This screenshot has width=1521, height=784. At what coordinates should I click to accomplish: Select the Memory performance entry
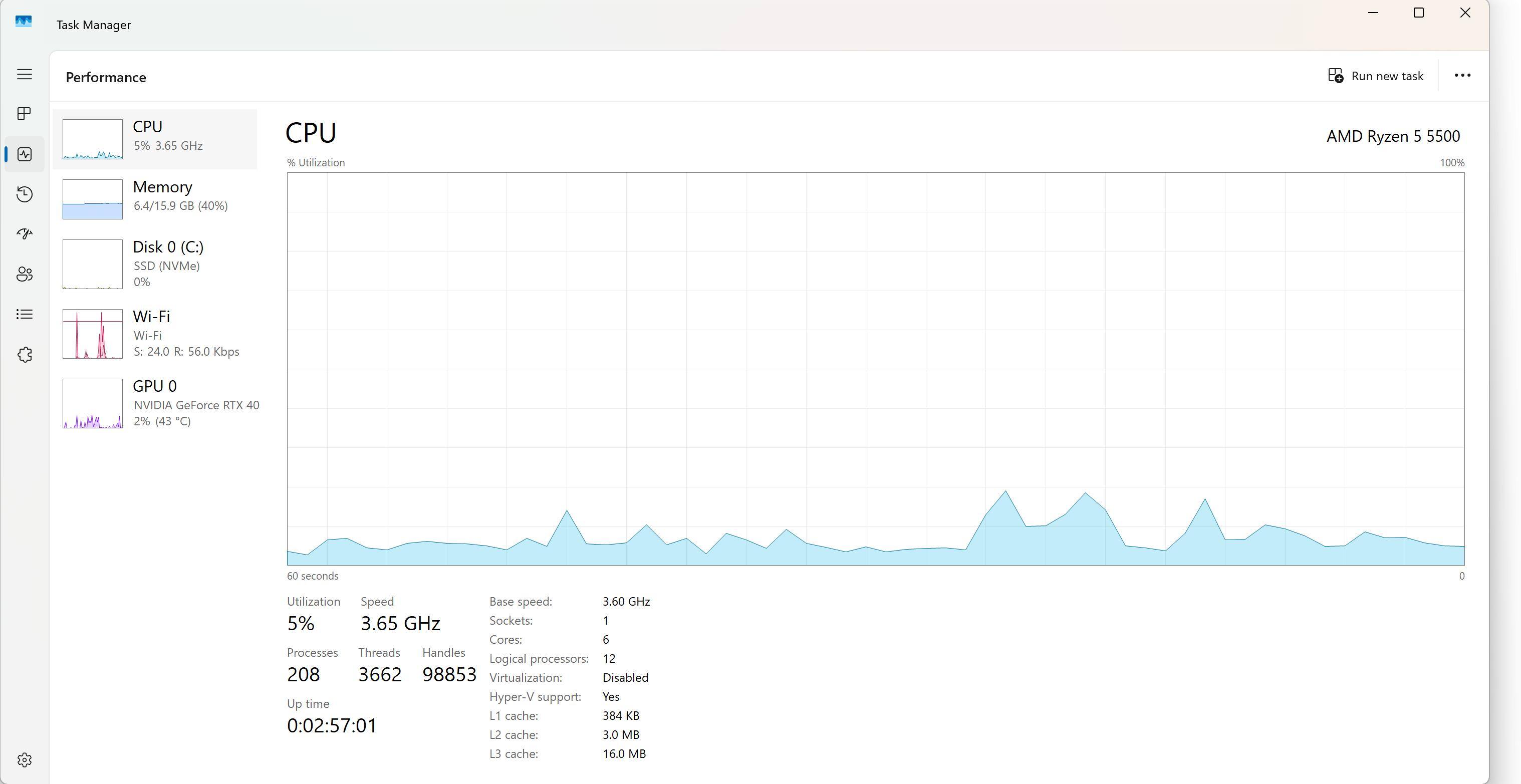155,198
